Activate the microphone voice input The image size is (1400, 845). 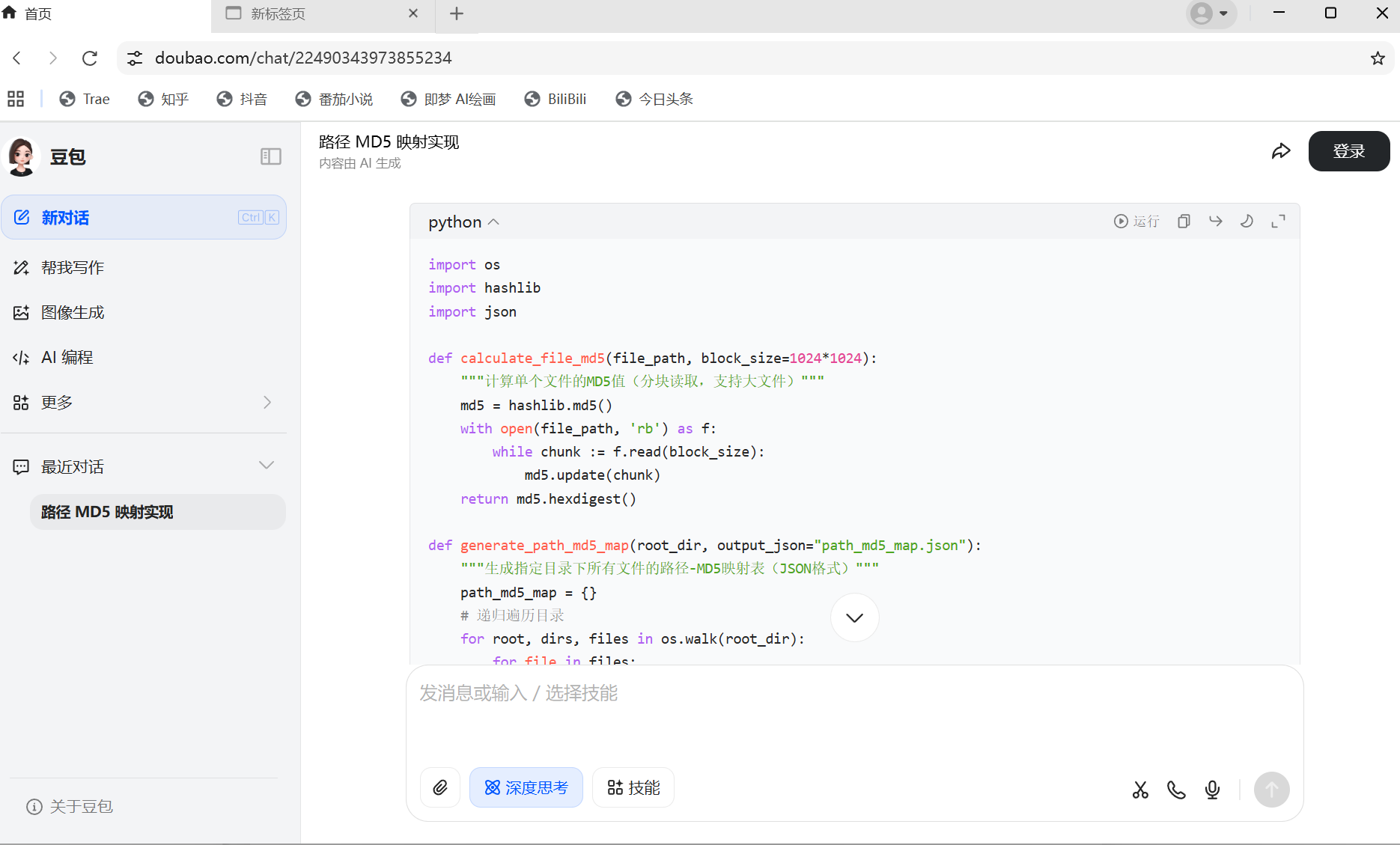pos(1212,790)
